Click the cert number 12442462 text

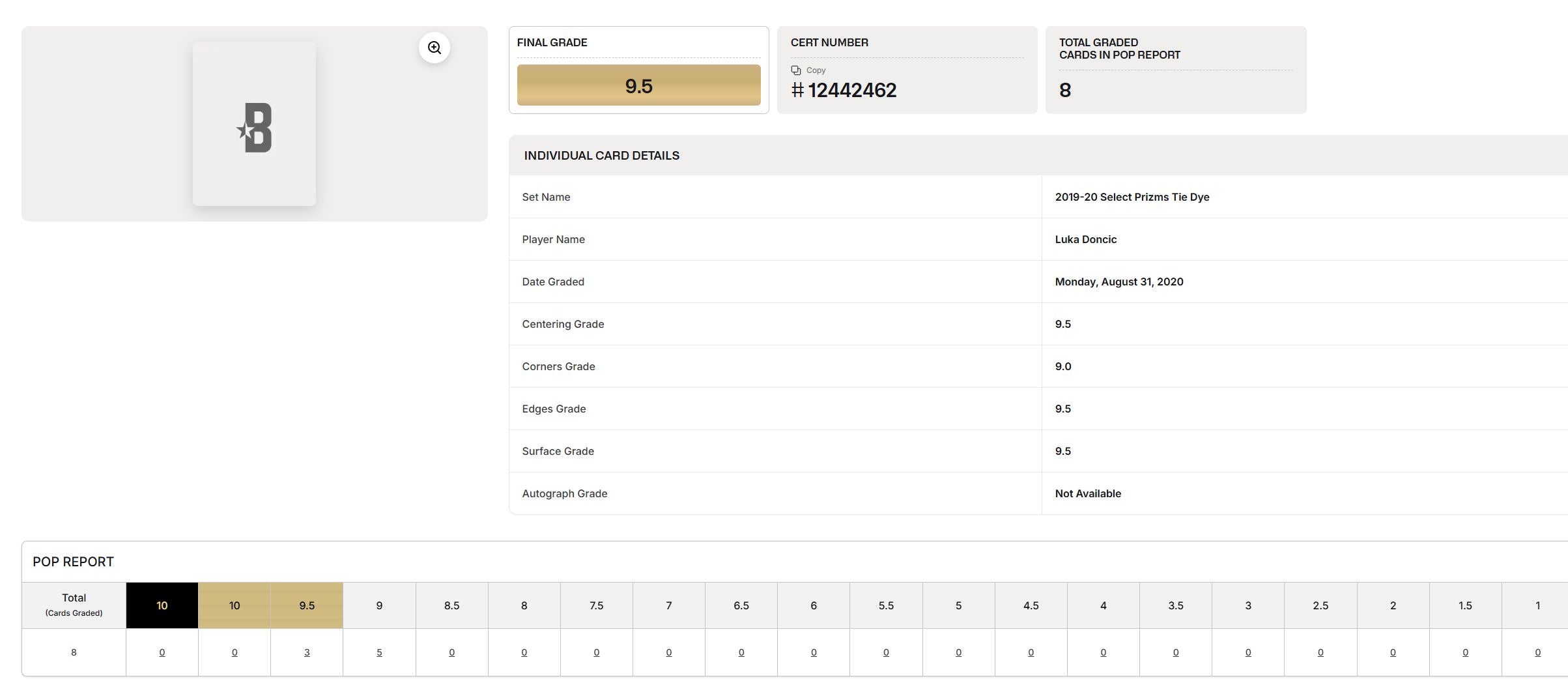pyautogui.click(x=851, y=91)
